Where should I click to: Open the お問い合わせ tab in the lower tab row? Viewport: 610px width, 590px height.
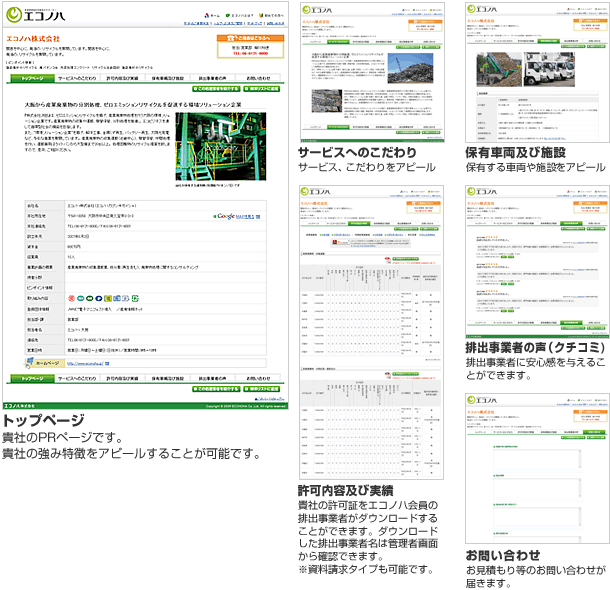click(258, 378)
